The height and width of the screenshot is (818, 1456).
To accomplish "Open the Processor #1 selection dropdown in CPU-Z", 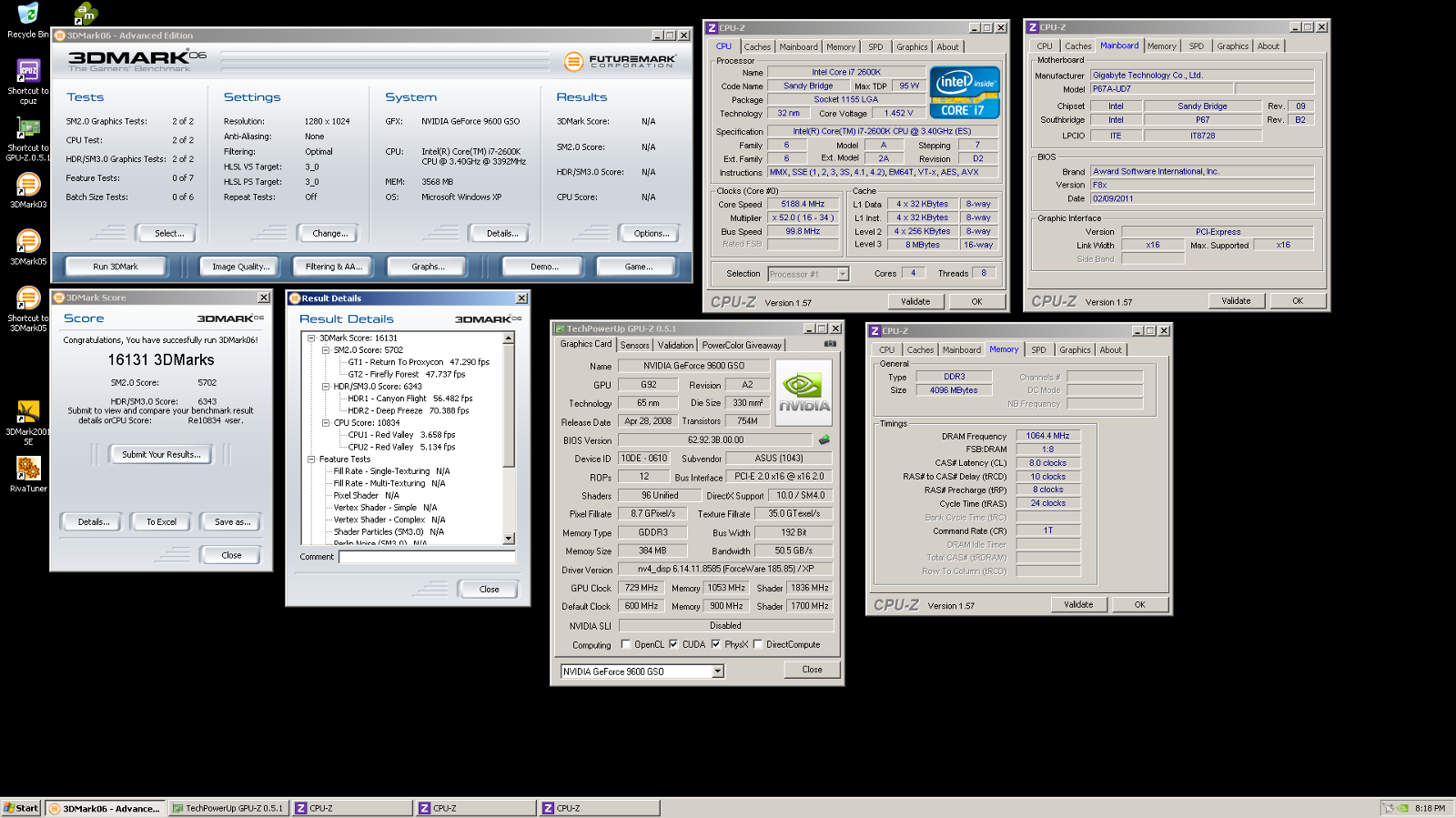I will coord(843,274).
